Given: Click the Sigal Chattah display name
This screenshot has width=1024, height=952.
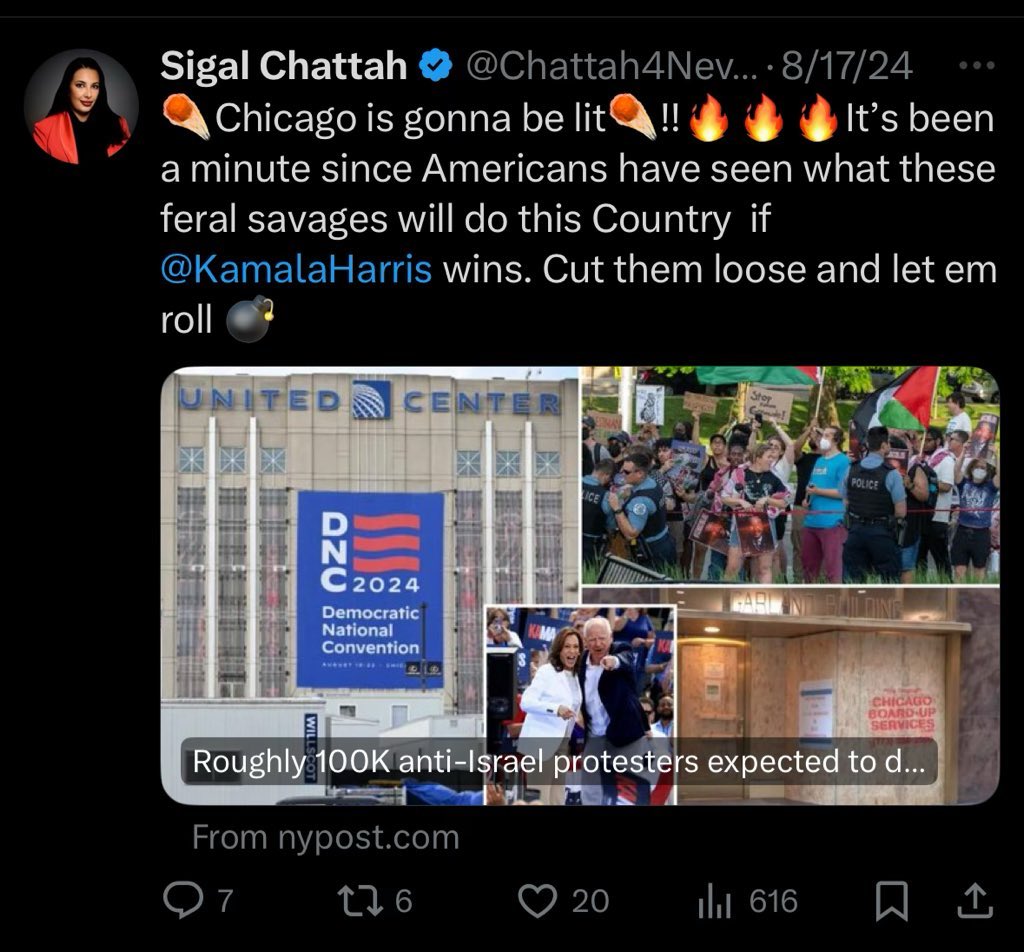Looking at the screenshot, I should [283, 66].
